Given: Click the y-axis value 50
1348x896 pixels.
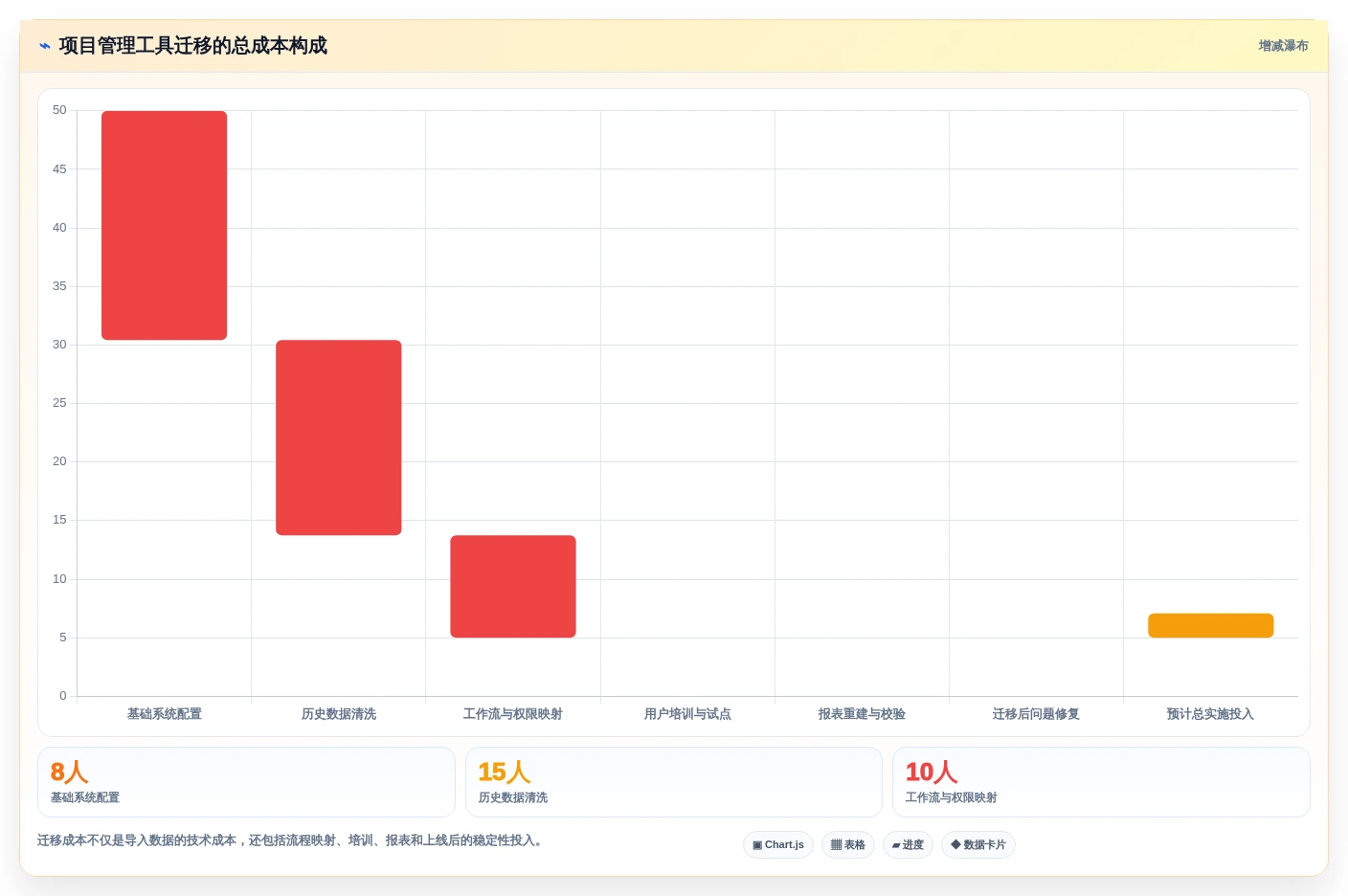Looking at the screenshot, I should coord(59,110).
